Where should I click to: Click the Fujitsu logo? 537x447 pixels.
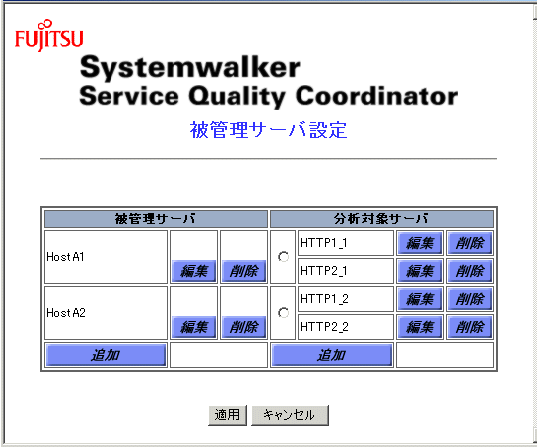coord(49,35)
